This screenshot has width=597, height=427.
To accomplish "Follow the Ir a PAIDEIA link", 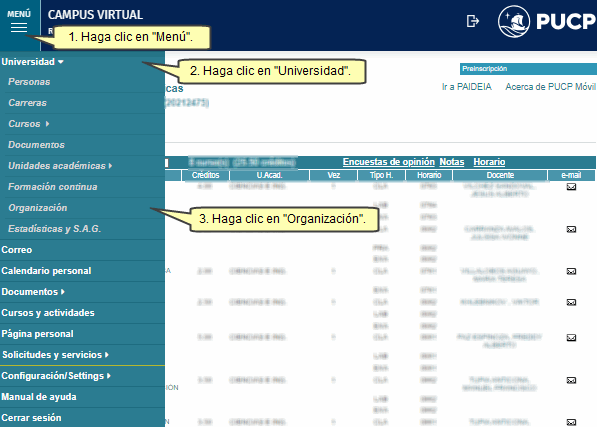I will pos(467,87).
